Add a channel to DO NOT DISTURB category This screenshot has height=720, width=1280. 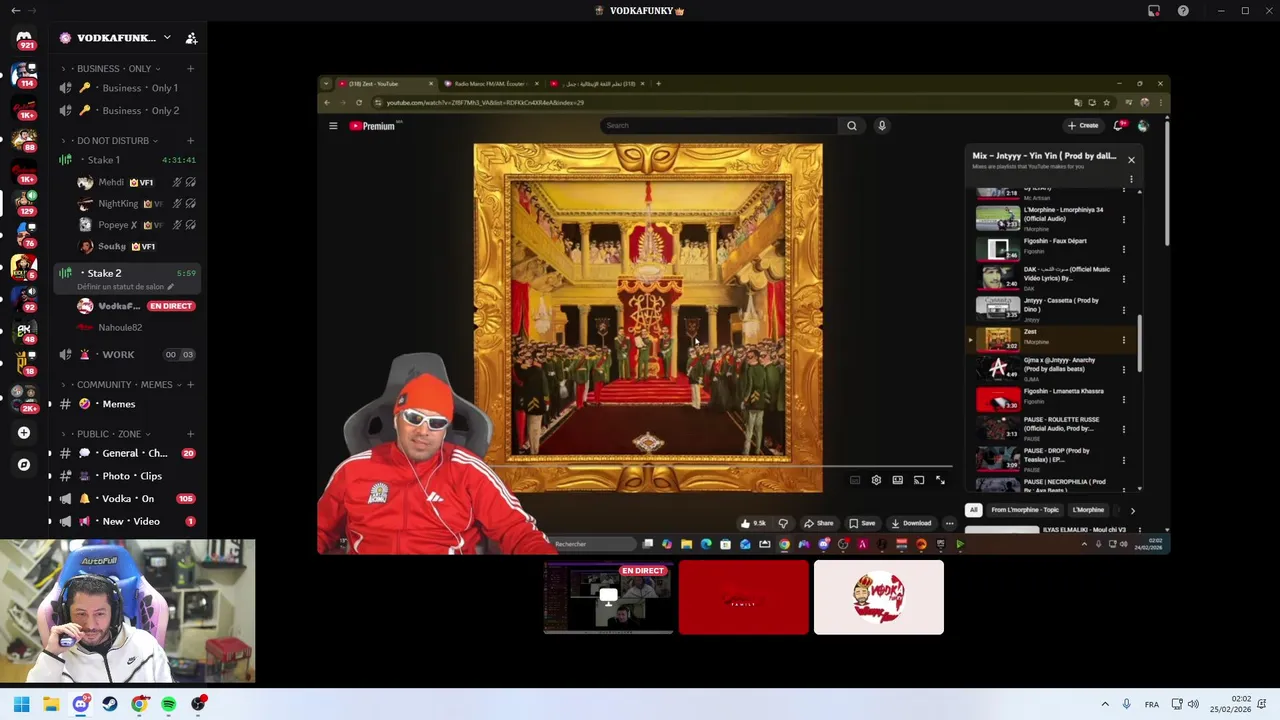tap(190, 141)
